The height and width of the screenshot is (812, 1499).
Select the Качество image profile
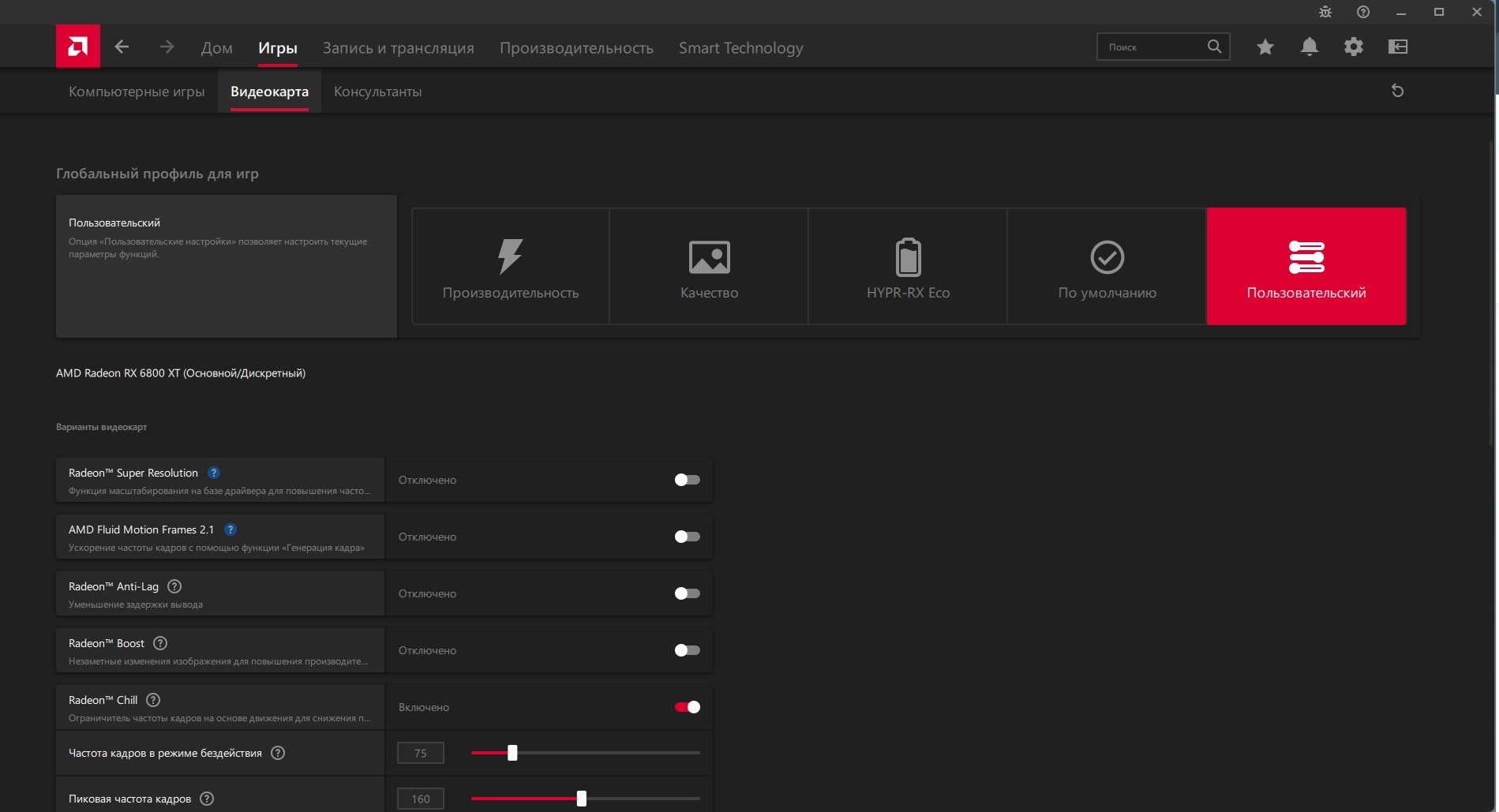click(710, 267)
